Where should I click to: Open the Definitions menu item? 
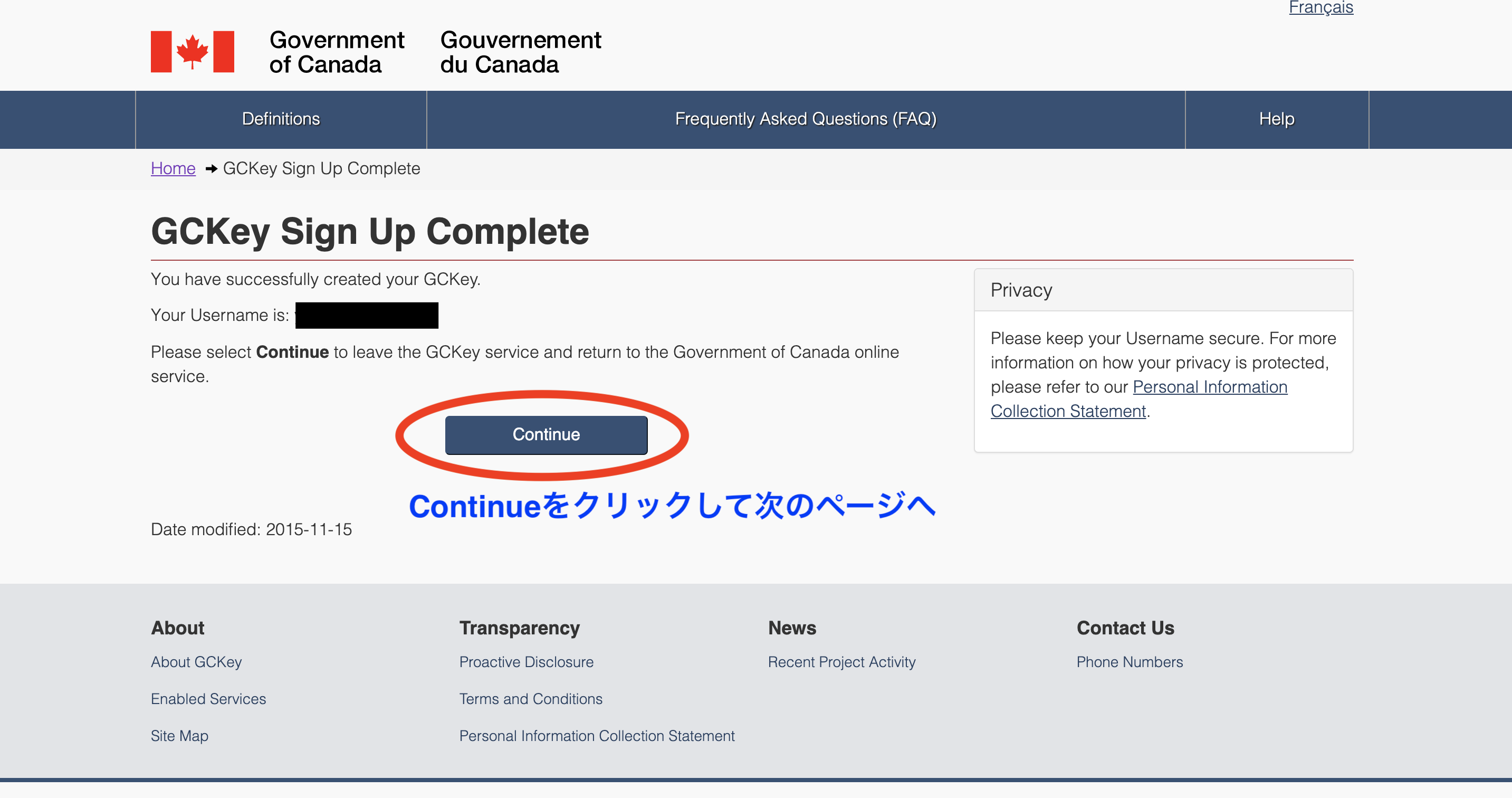click(x=281, y=119)
